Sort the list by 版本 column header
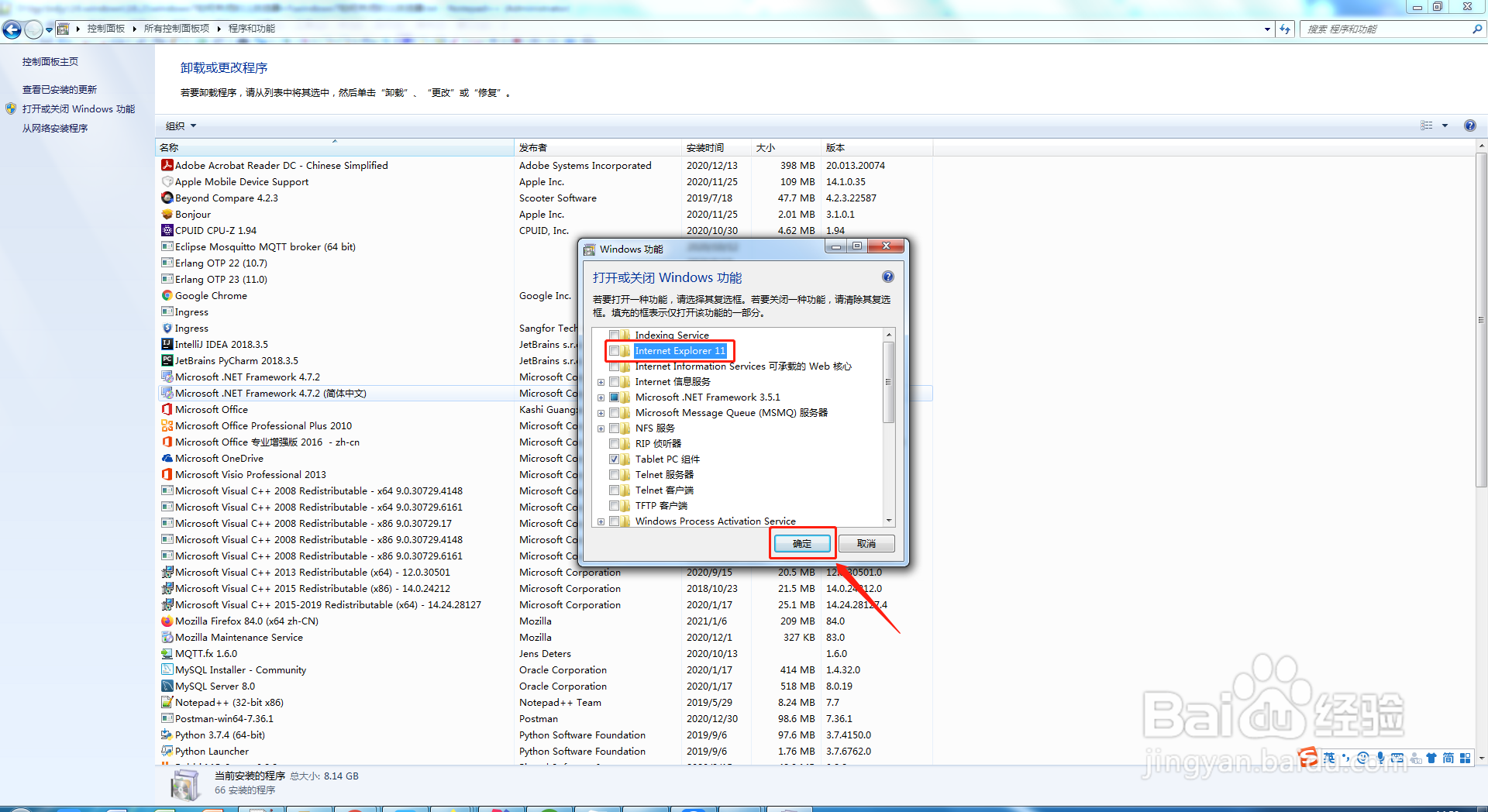 tap(877, 147)
